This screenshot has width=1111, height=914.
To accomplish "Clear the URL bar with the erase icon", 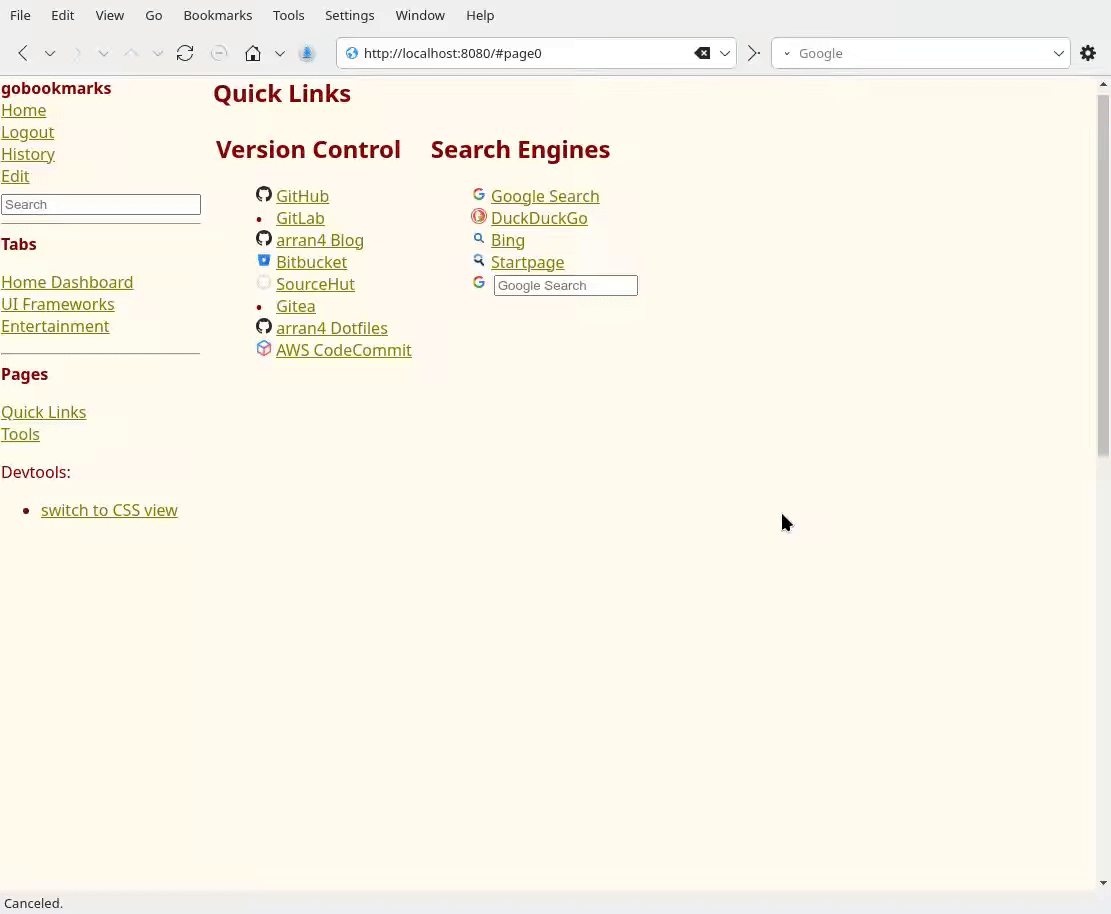I will point(702,53).
